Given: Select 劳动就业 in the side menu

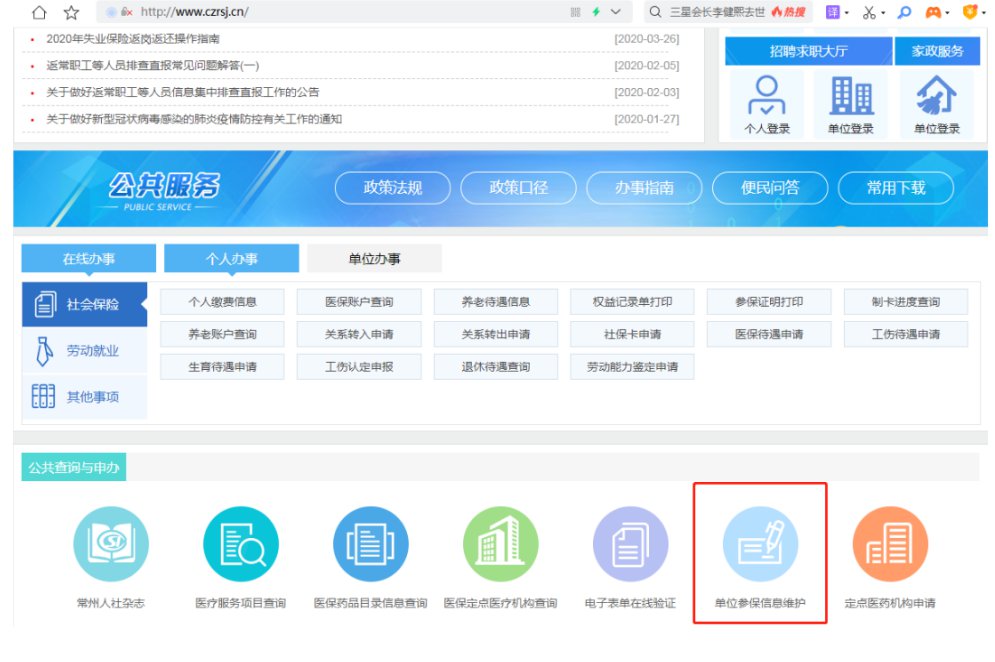Looking at the screenshot, I should tap(92, 351).
